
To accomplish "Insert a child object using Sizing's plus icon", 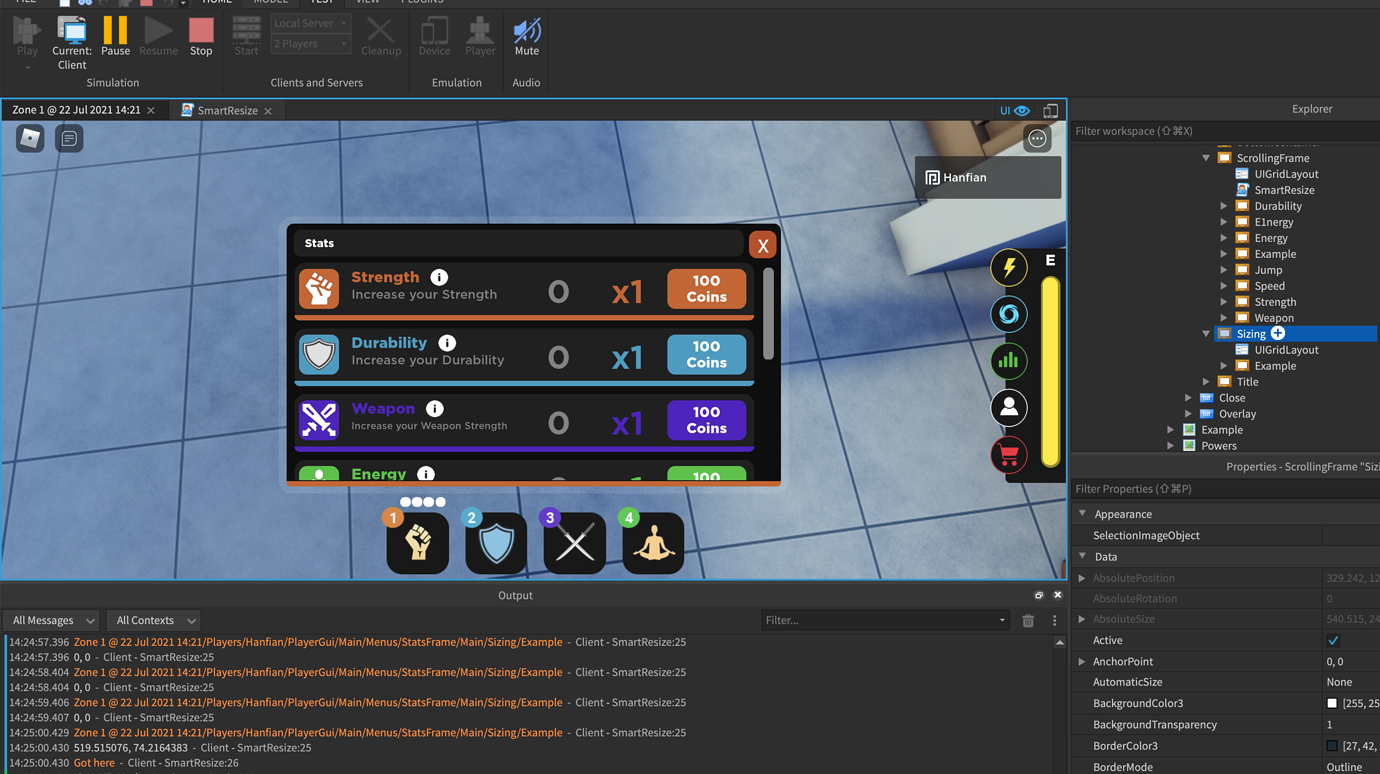I will [x=1277, y=333].
